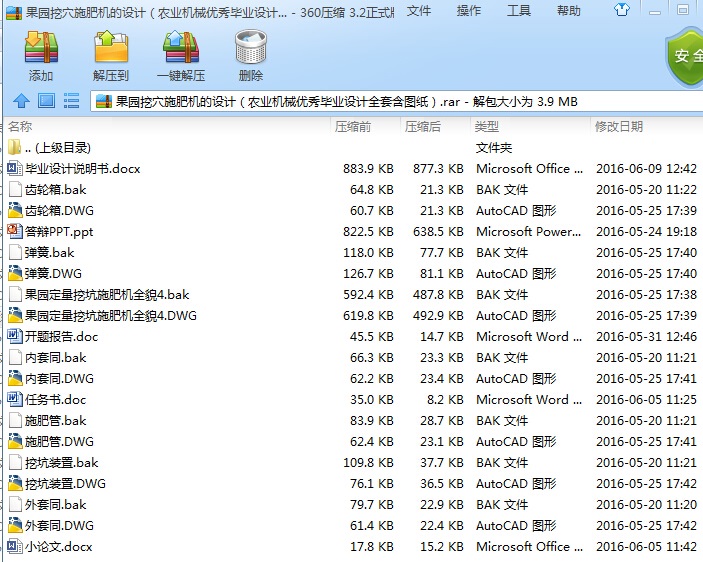Switch to large icon view
The height and width of the screenshot is (562, 703).
point(46,101)
